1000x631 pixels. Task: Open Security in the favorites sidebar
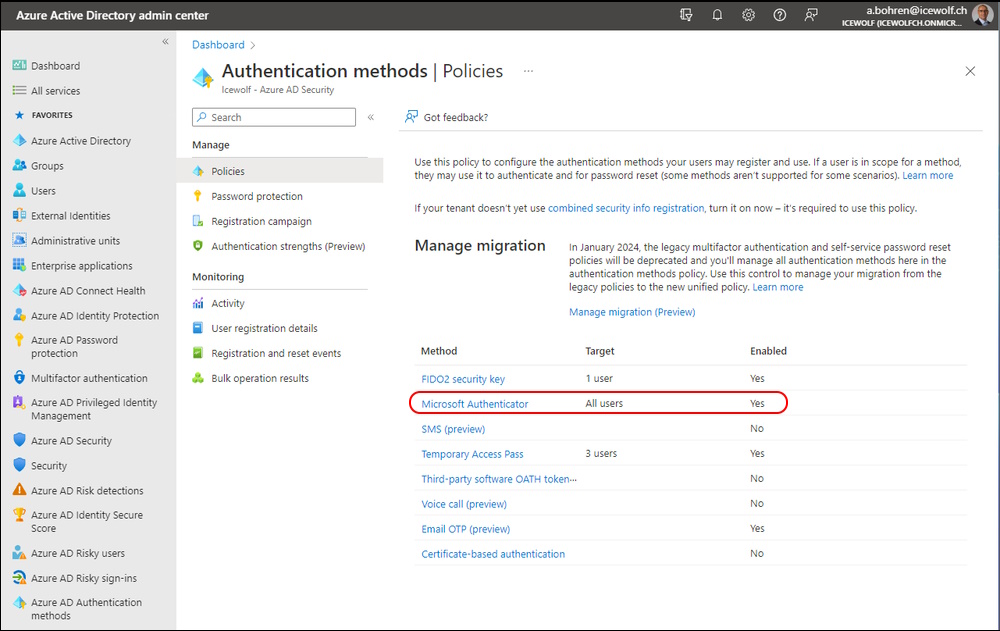coord(48,466)
